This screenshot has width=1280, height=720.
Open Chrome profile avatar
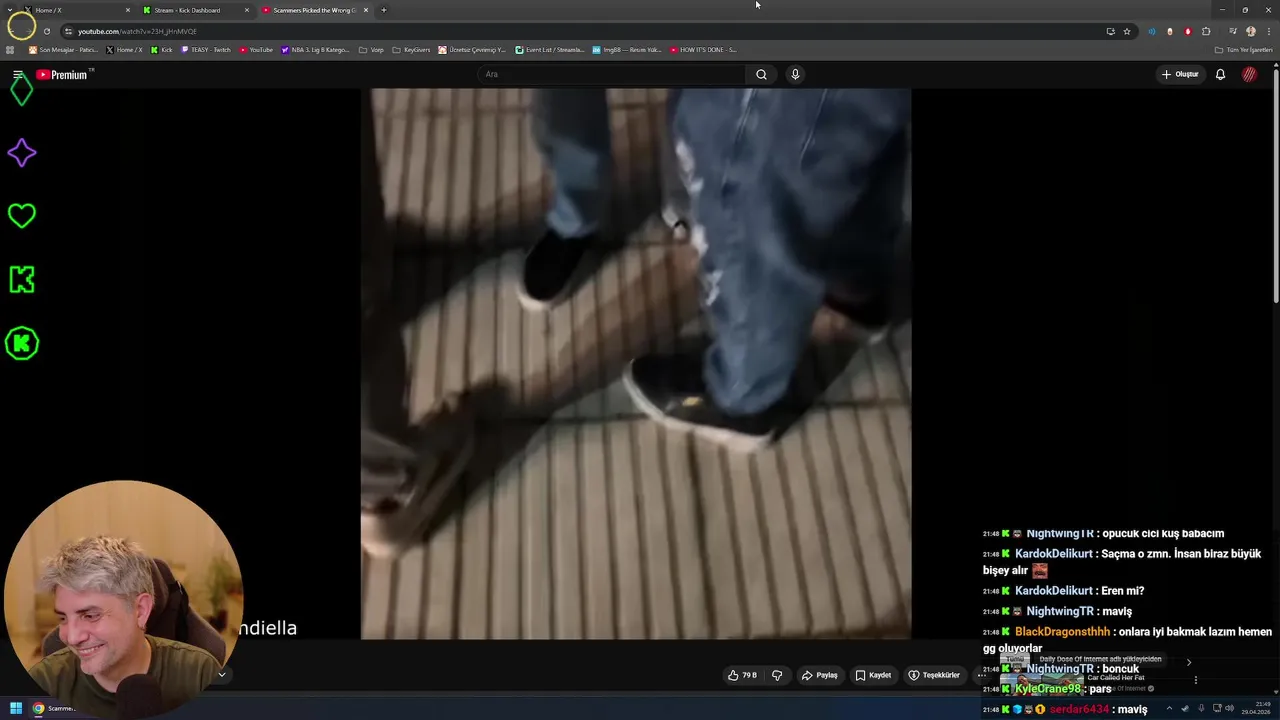point(1250,31)
